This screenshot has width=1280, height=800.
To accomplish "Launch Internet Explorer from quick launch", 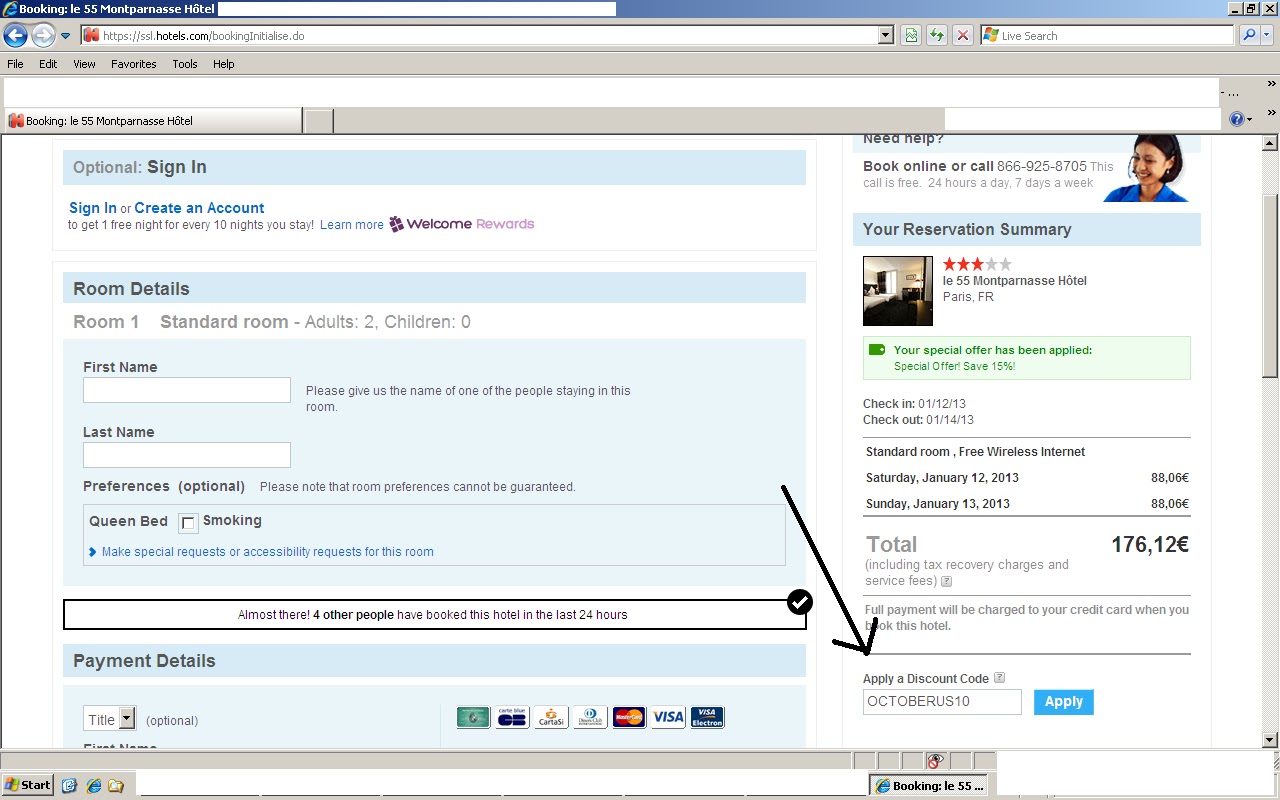I will pos(93,785).
